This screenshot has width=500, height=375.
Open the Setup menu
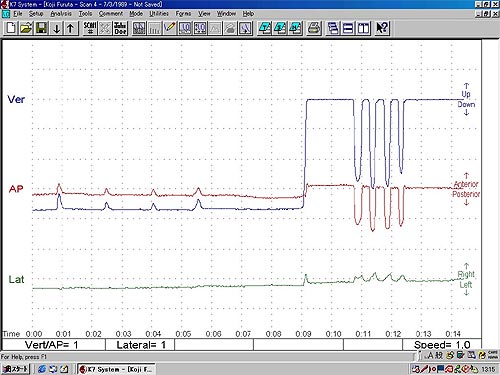[36, 14]
